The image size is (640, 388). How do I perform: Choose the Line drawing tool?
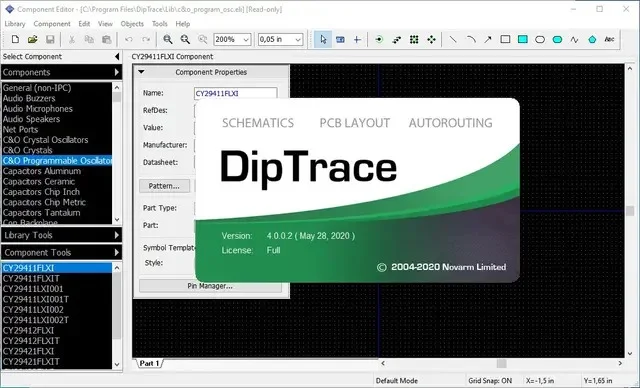pyautogui.click(x=453, y=39)
